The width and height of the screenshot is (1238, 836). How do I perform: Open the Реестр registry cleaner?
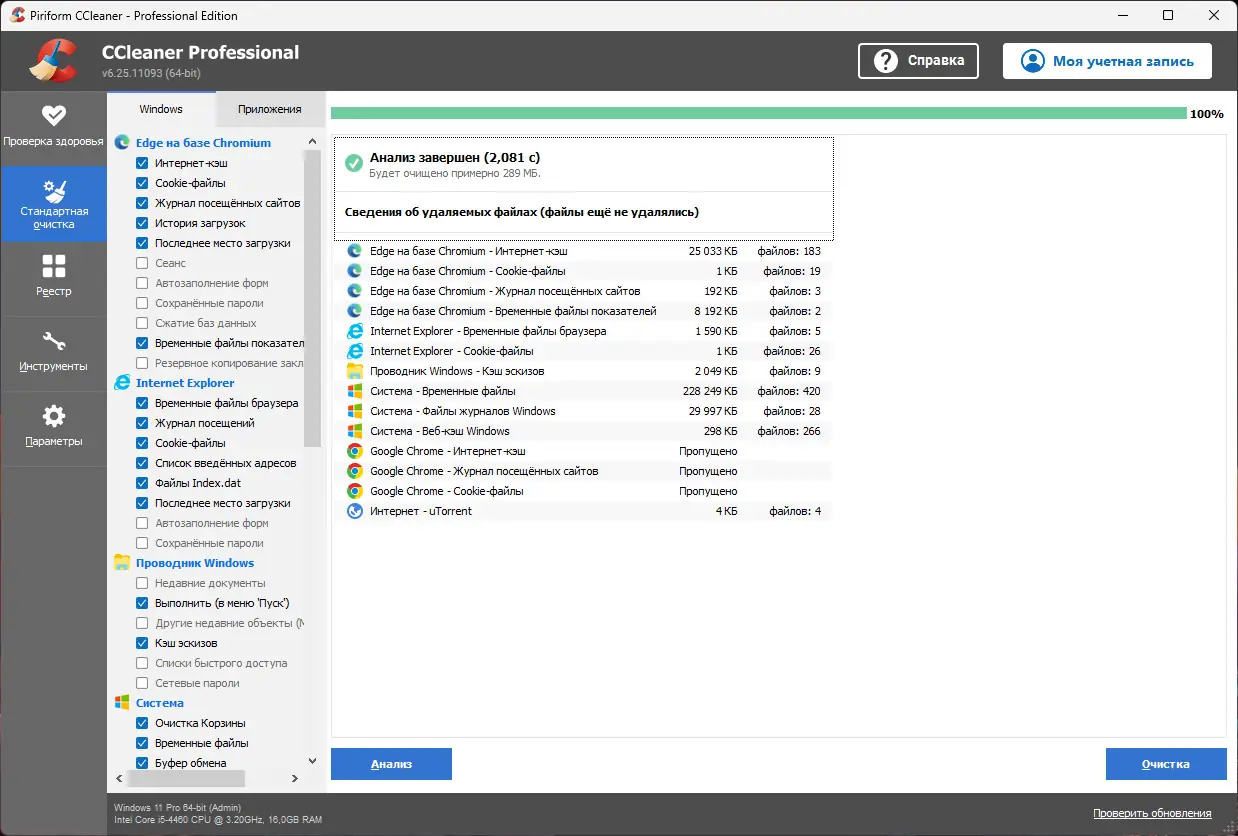53,278
